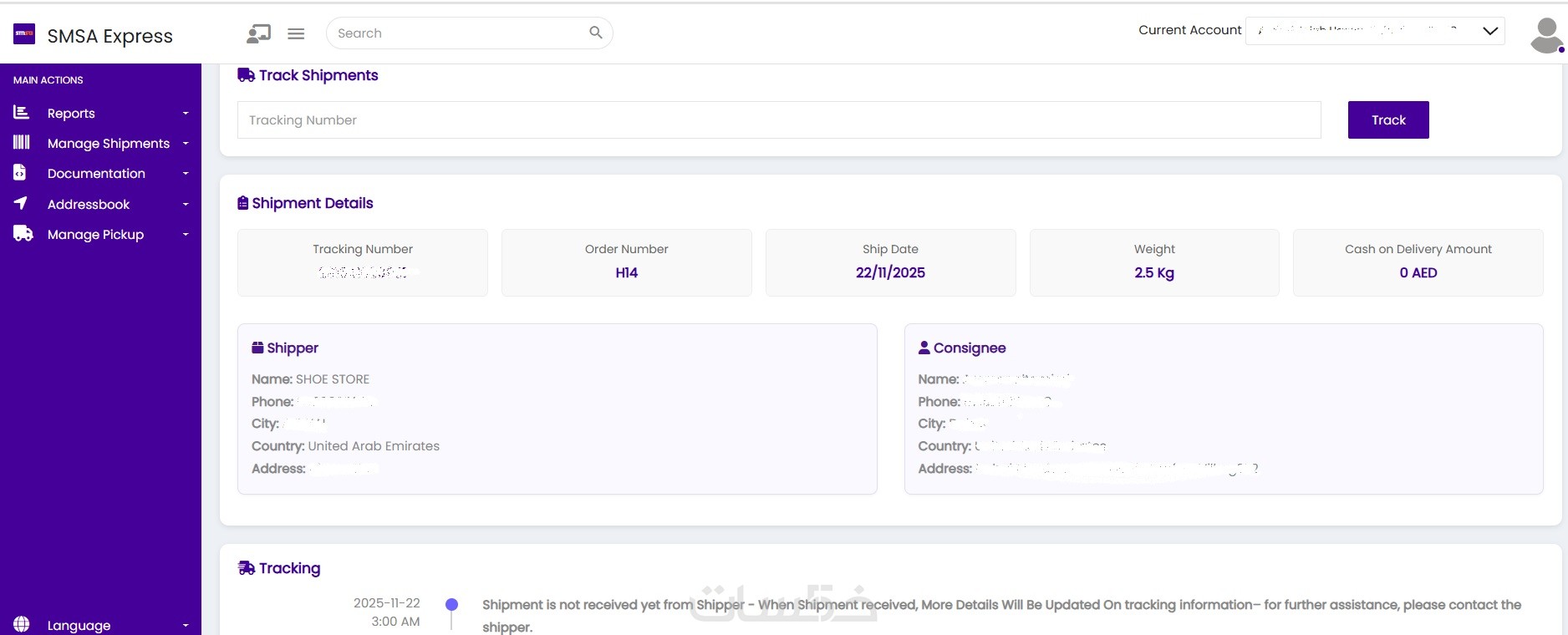1568x635 pixels.
Task: Click the 2025-11-22 tracking date
Action: pos(387,602)
